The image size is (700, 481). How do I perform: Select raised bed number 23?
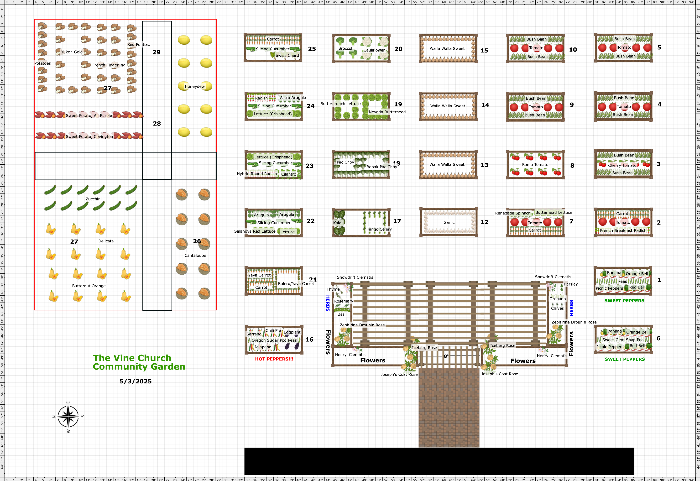tap(274, 164)
